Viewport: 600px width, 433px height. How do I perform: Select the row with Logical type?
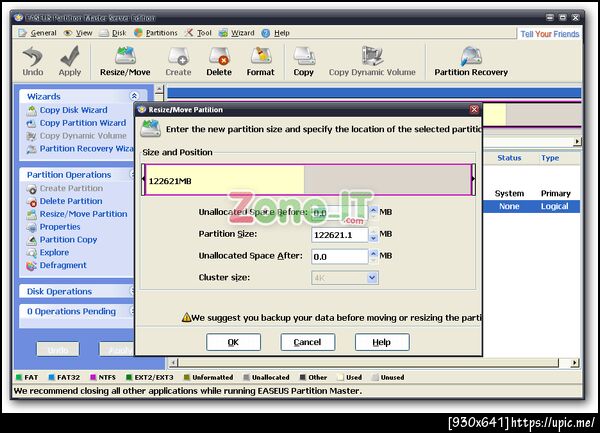pos(532,207)
